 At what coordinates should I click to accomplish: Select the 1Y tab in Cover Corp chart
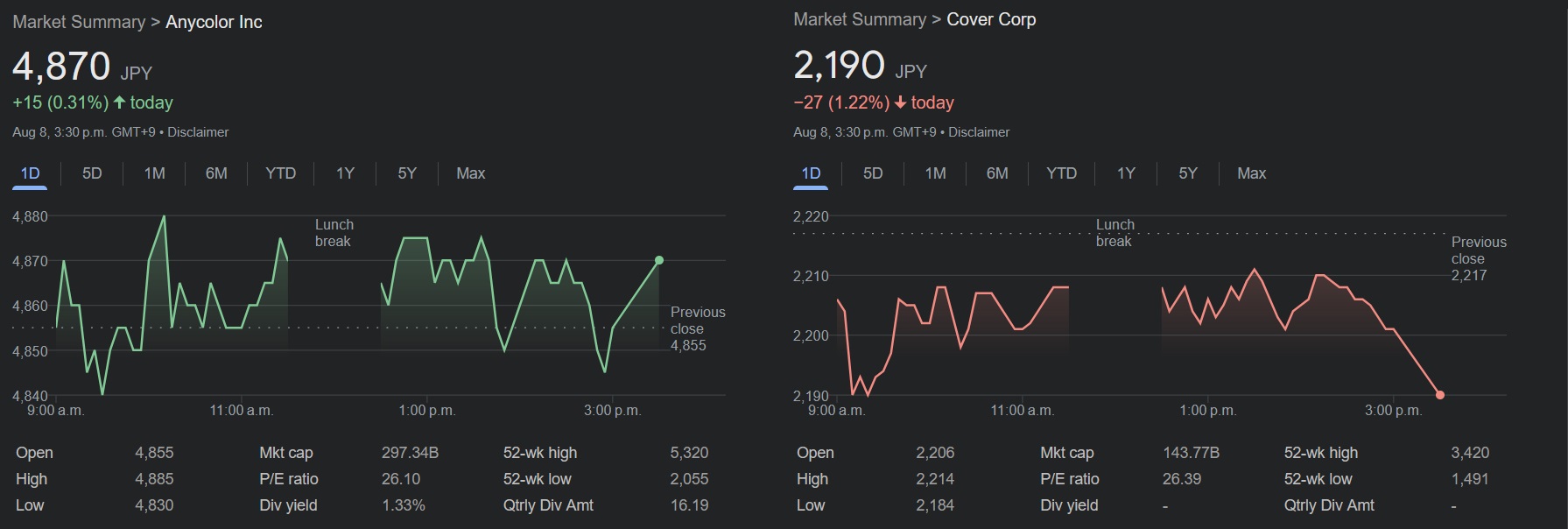click(x=1126, y=173)
